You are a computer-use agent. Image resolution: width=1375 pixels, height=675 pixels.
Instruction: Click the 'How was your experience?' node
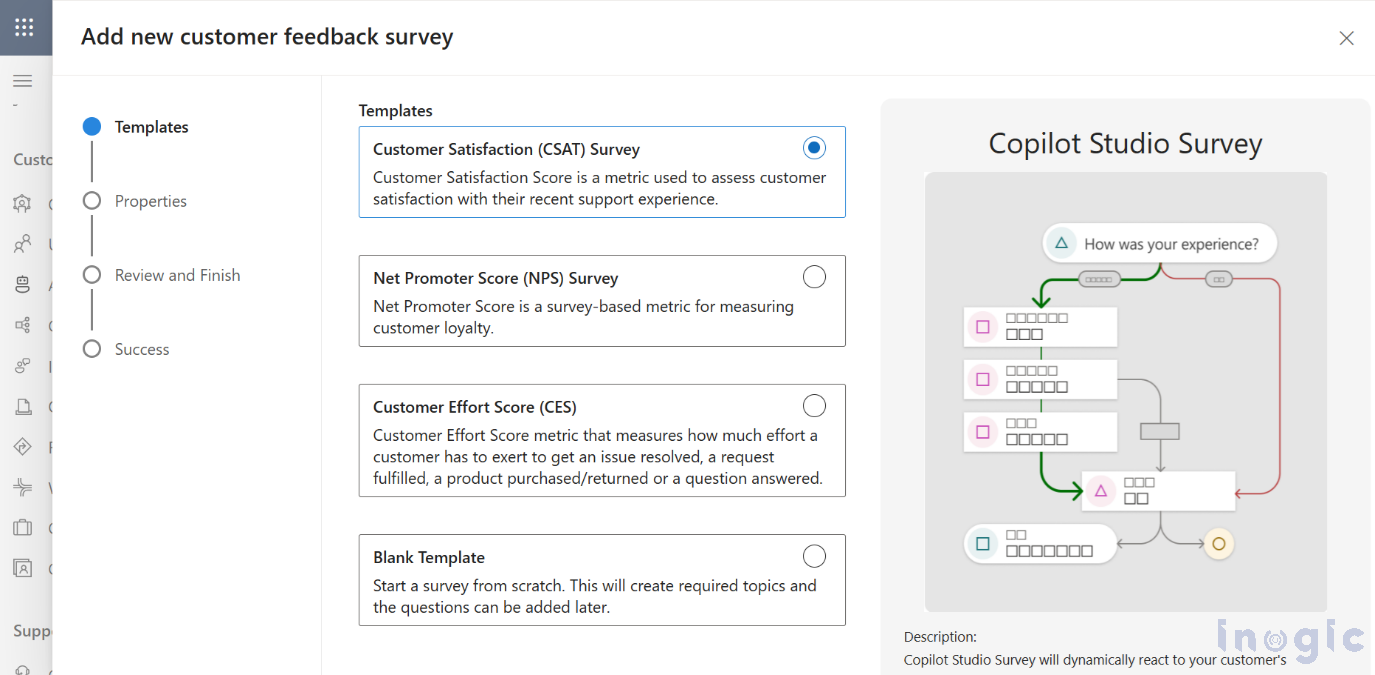click(x=1160, y=243)
